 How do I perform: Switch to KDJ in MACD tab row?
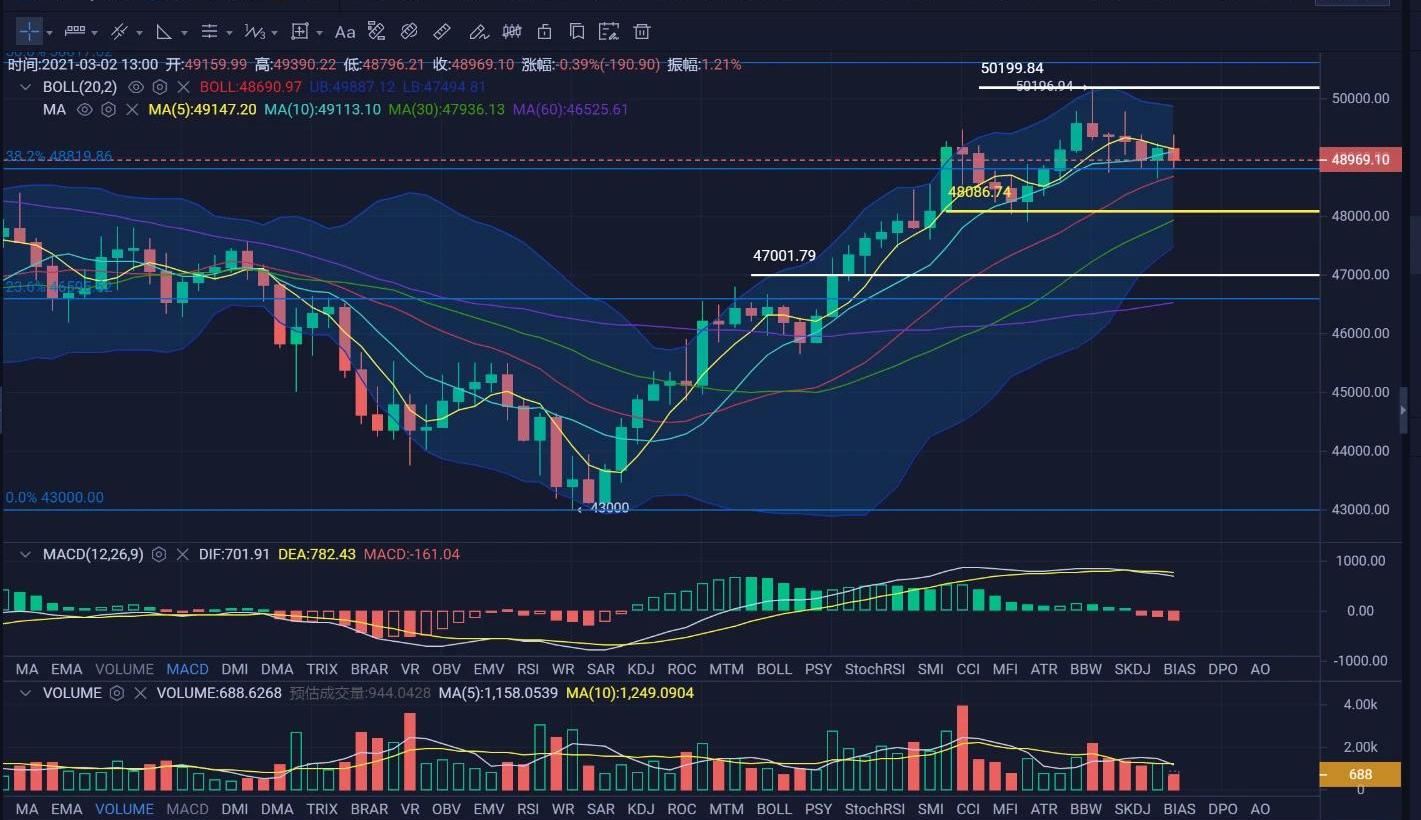(640, 669)
